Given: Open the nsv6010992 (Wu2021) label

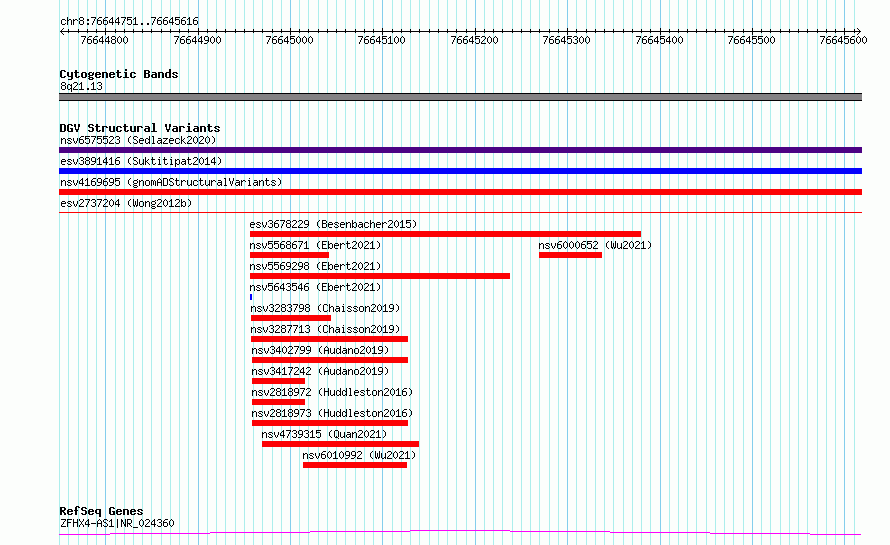Looking at the screenshot, I should click(359, 455).
